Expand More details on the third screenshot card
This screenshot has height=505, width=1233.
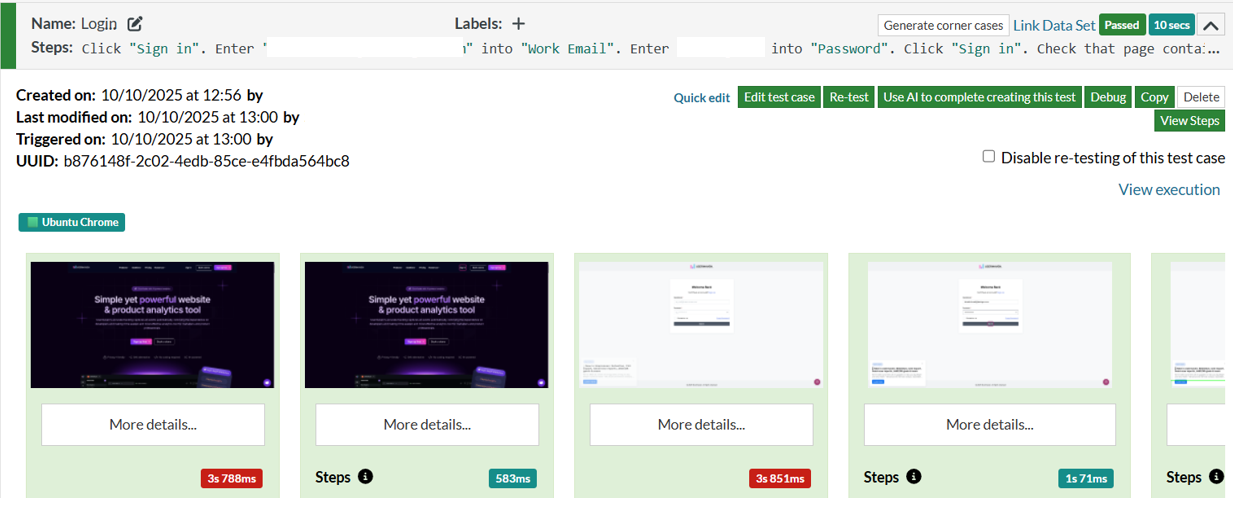pos(701,424)
